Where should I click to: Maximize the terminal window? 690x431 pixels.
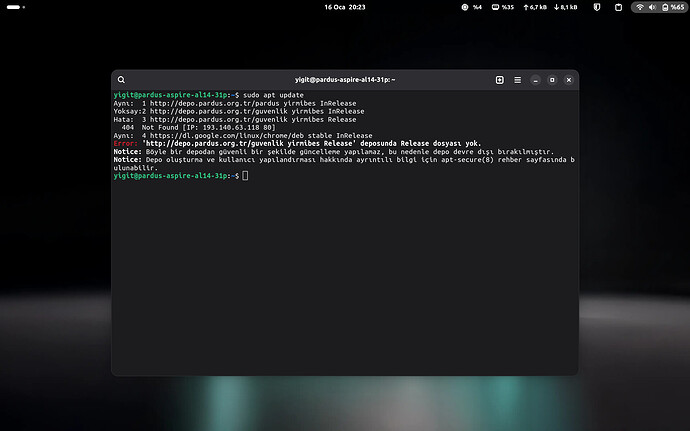pyautogui.click(x=552, y=79)
